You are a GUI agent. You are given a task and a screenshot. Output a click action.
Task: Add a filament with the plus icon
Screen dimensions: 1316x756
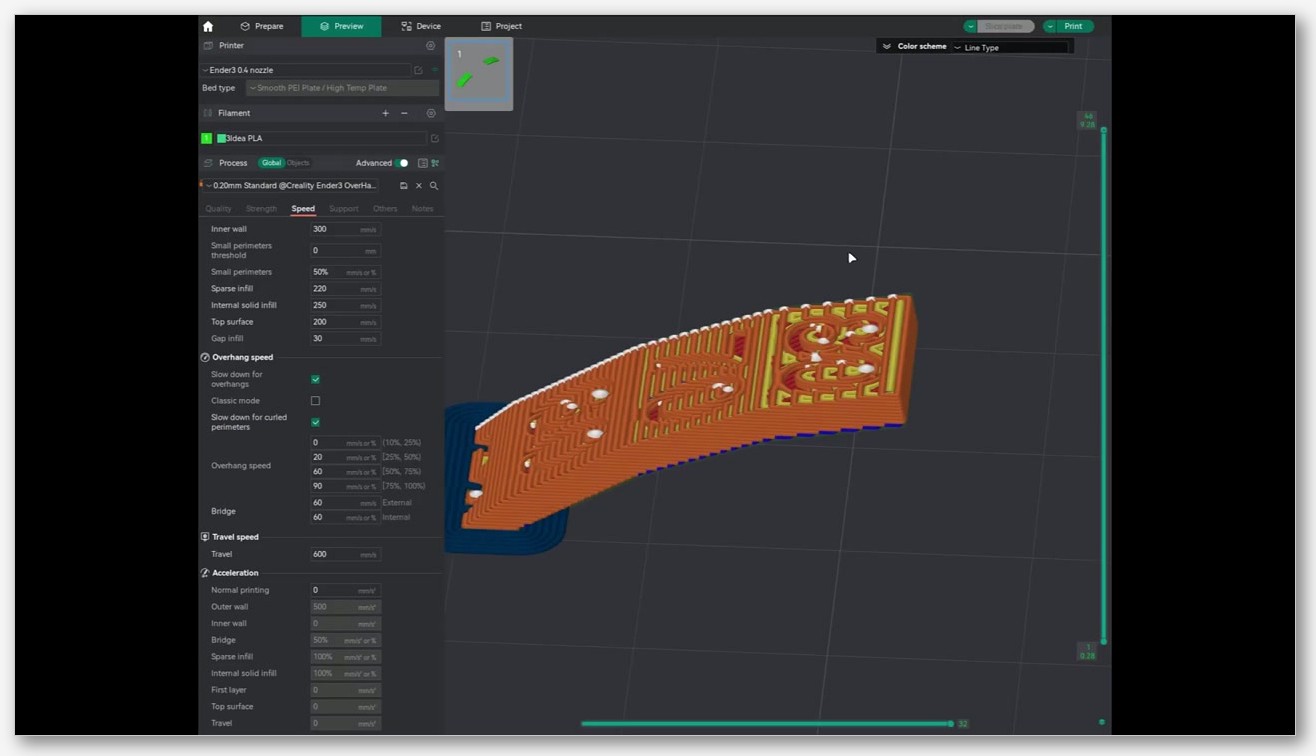point(385,113)
